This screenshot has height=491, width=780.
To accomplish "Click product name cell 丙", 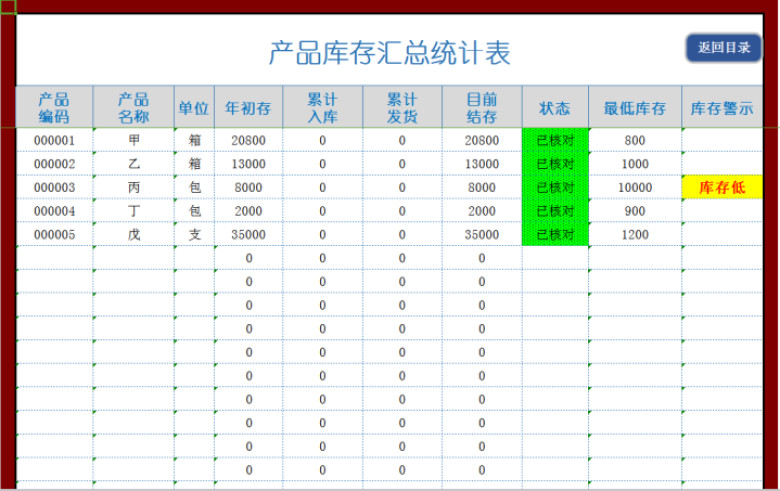I will click(x=133, y=188).
